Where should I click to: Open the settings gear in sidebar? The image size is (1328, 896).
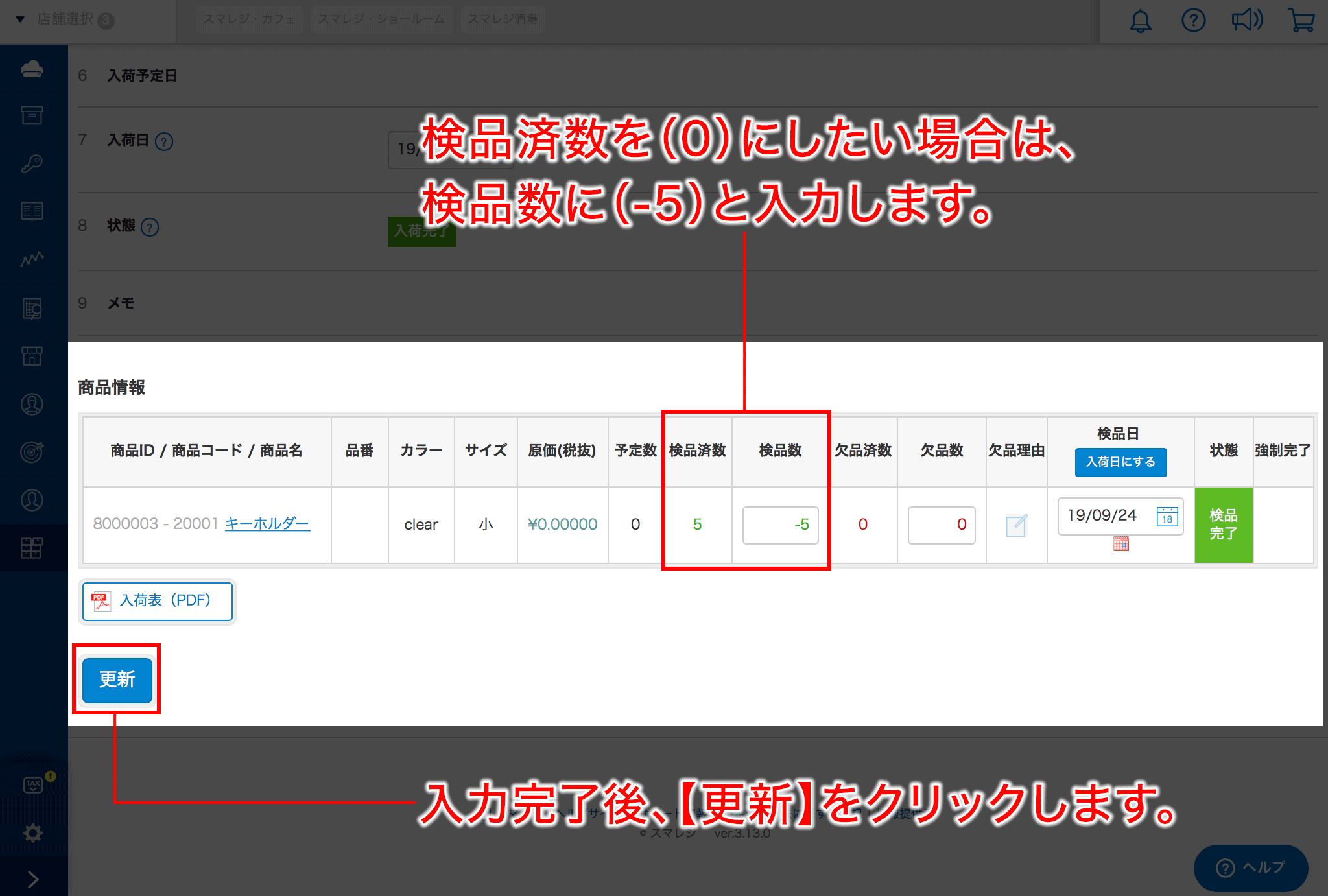pos(32,833)
